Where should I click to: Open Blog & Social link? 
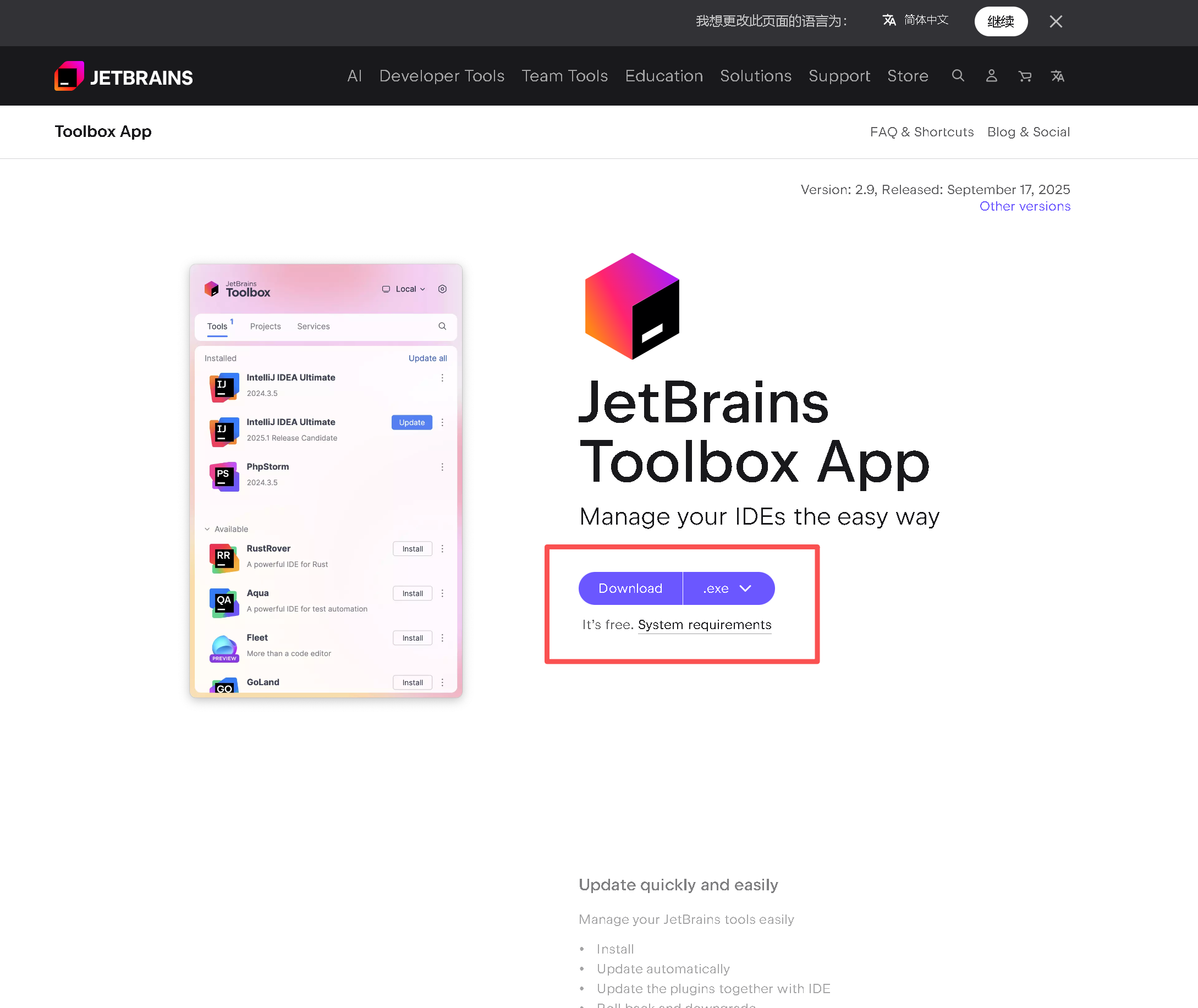tap(1028, 132)
